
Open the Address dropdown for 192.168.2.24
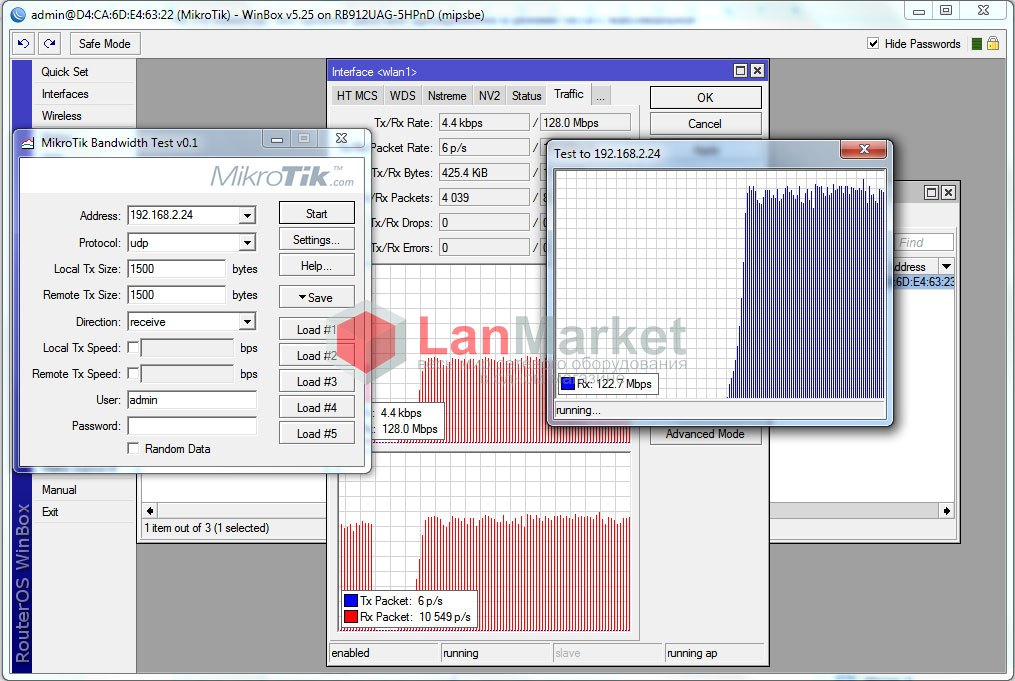point(247,215)
